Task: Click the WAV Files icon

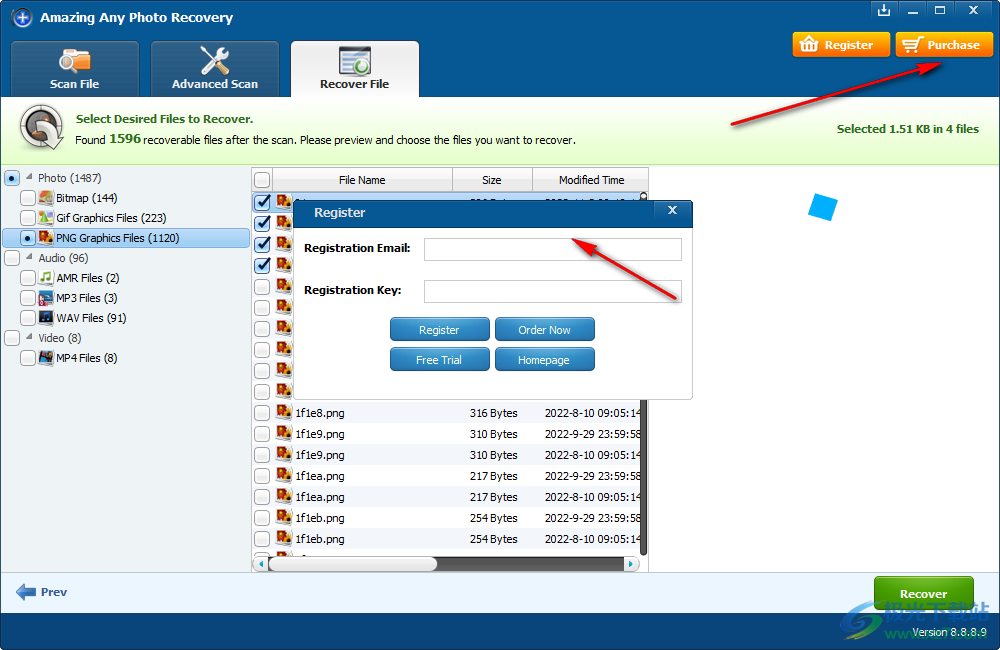Action: (46, 318)
